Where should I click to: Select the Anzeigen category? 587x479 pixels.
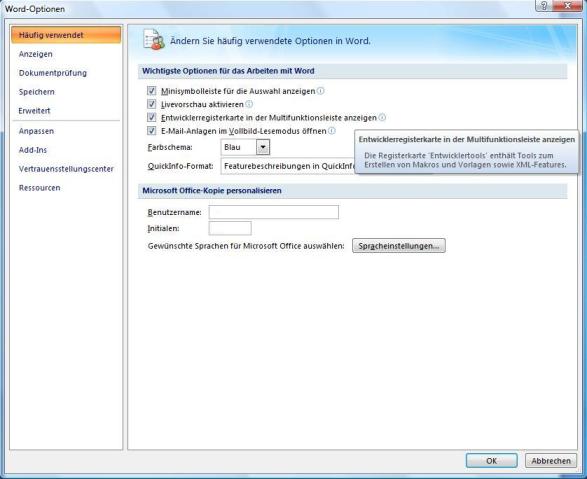tap(36, 54)
